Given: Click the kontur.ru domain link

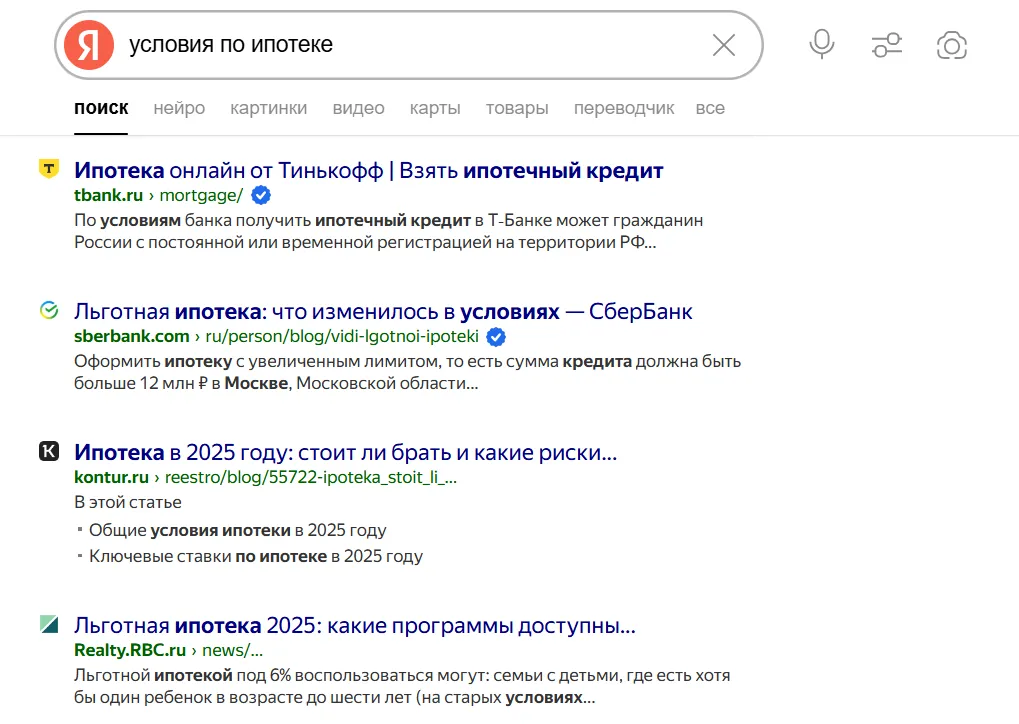Looking at the screenshot, I should 111,477.
